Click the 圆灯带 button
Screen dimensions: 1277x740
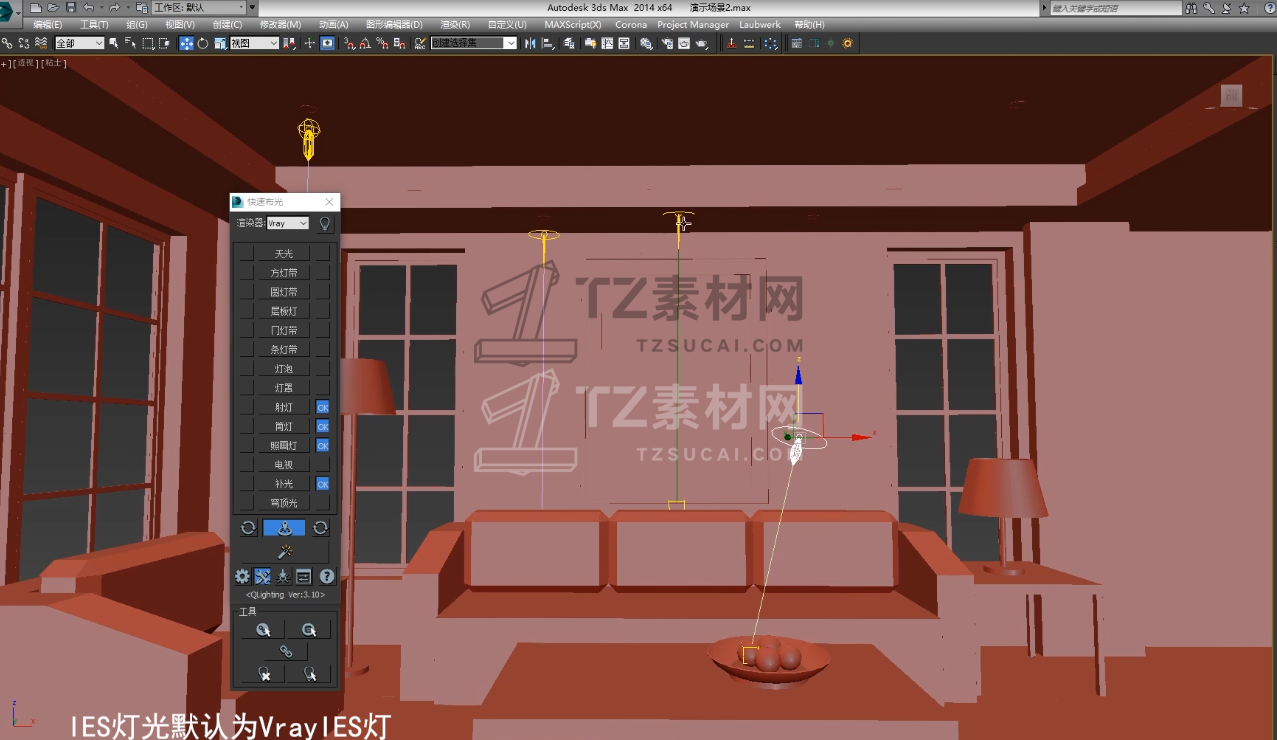[285, 292]
